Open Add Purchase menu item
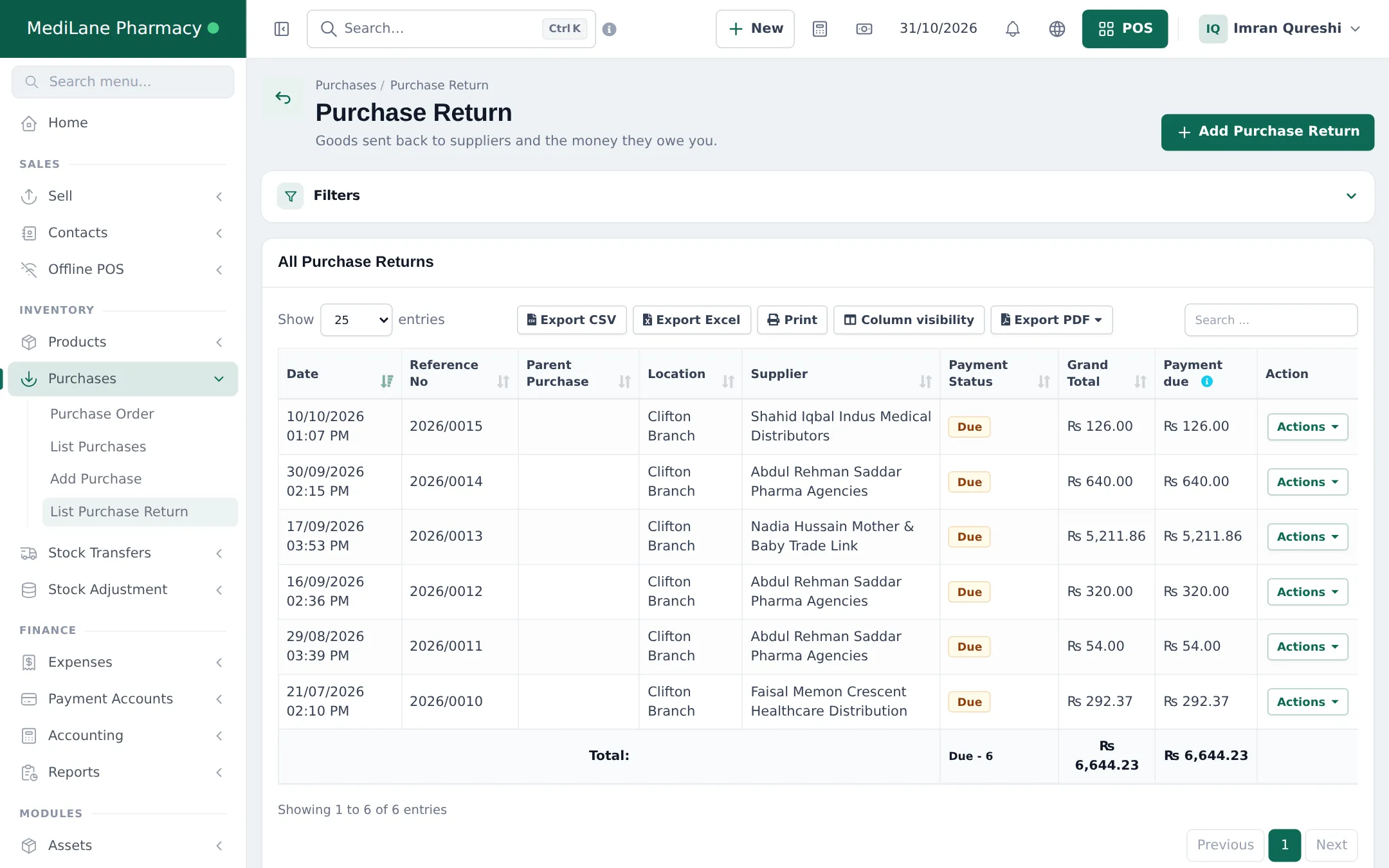The height and width of the screenshot is (868, 1389). pyautogui.click(x=96, y=479)
